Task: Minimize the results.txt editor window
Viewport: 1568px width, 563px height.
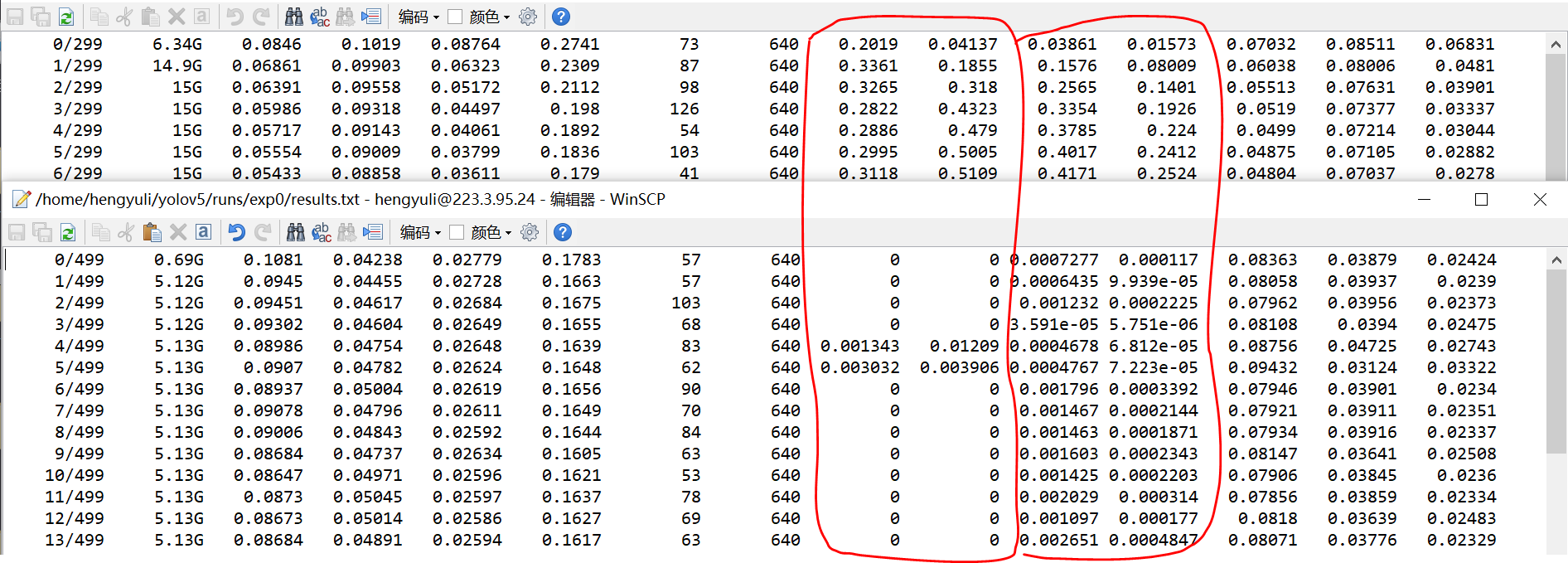Action: (x=1425, y=199)
